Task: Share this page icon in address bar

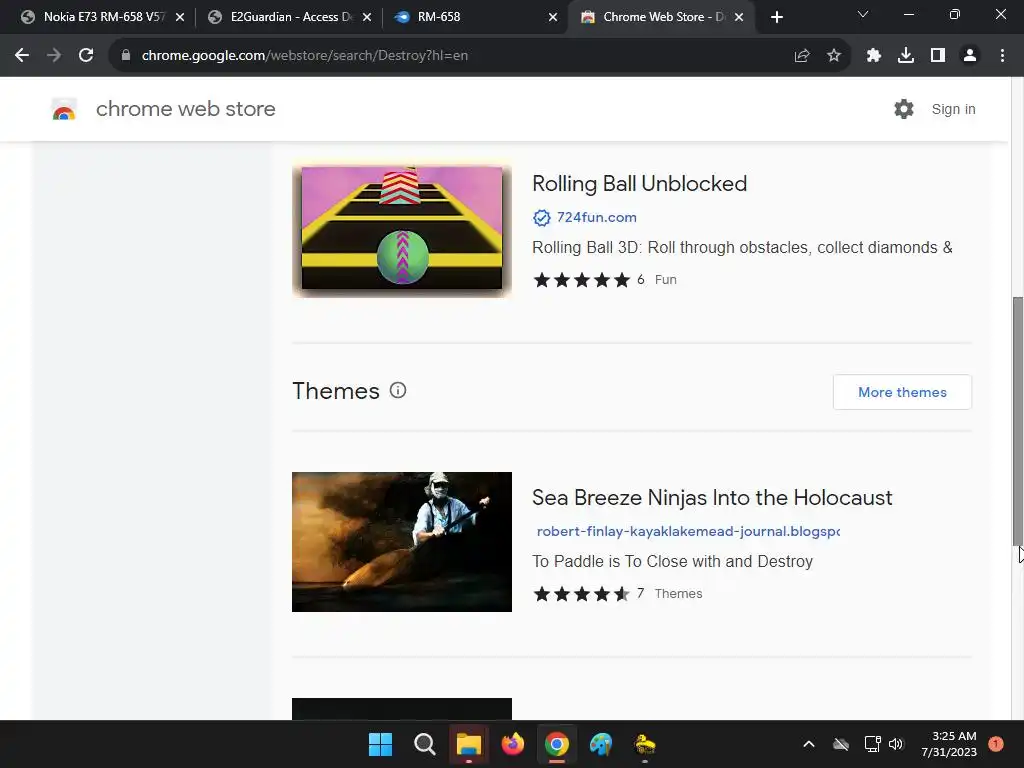Action: click(x=802, y=56)
